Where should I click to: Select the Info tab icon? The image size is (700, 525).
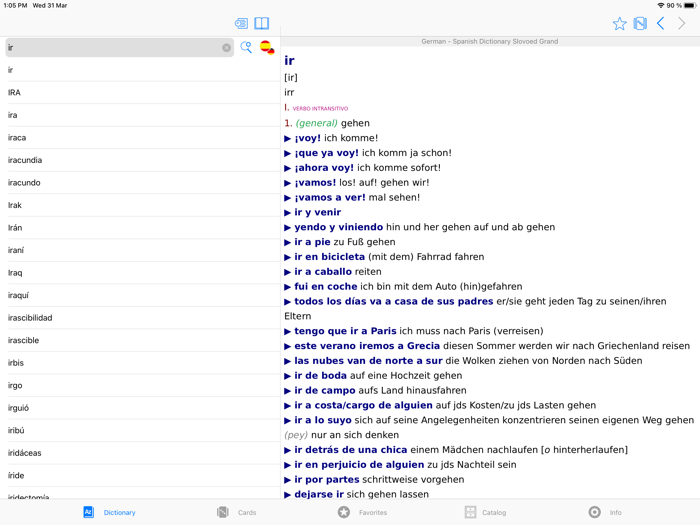[x=595, y=512]
